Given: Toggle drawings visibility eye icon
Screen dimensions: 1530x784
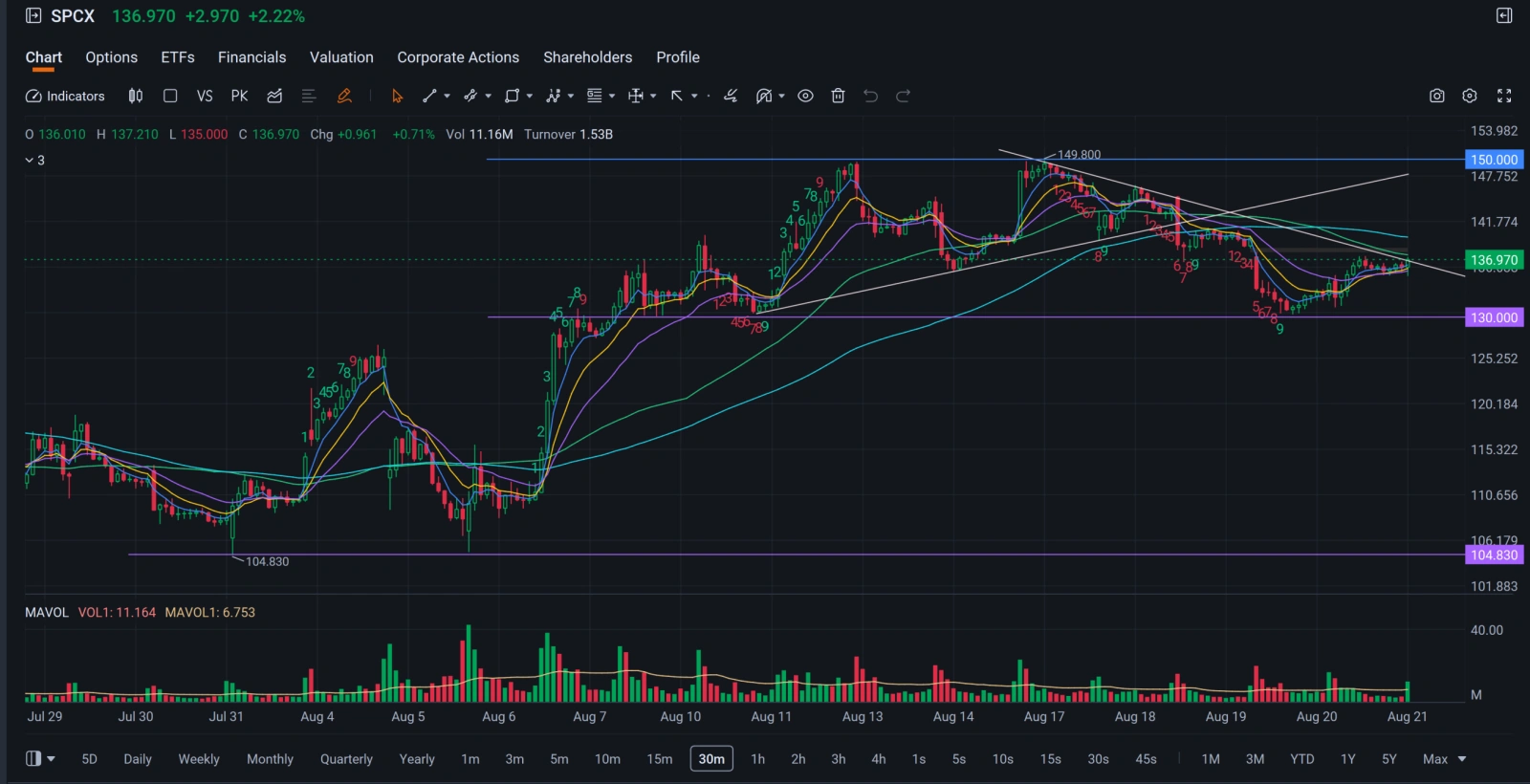Looking at the screenshot, I should pos(805,96).
